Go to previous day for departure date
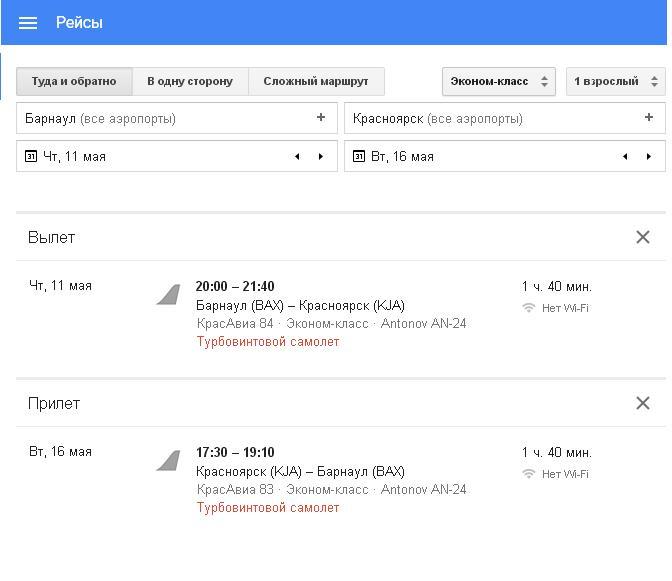The width and height of the screenshot is (672, 581). click(297, 156)
